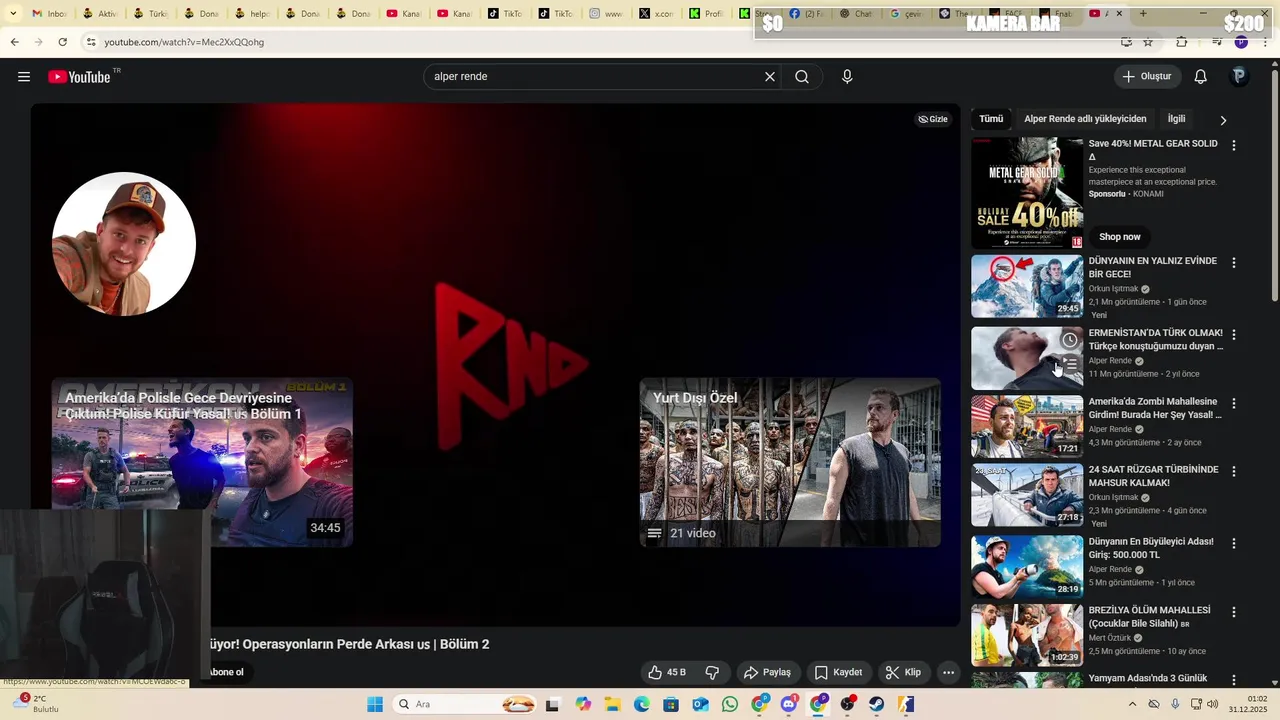The image size is (1280, 720).
Task: Open Steam from the taskbar
Action: pyautogui.click(x=876, y=704)
